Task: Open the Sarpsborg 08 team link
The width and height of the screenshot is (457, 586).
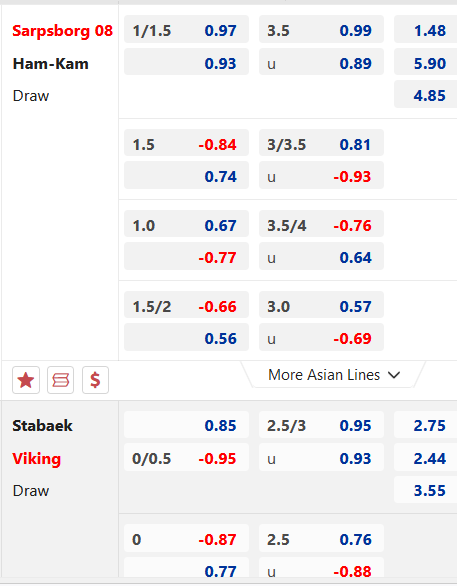Action: click(62, 31)
